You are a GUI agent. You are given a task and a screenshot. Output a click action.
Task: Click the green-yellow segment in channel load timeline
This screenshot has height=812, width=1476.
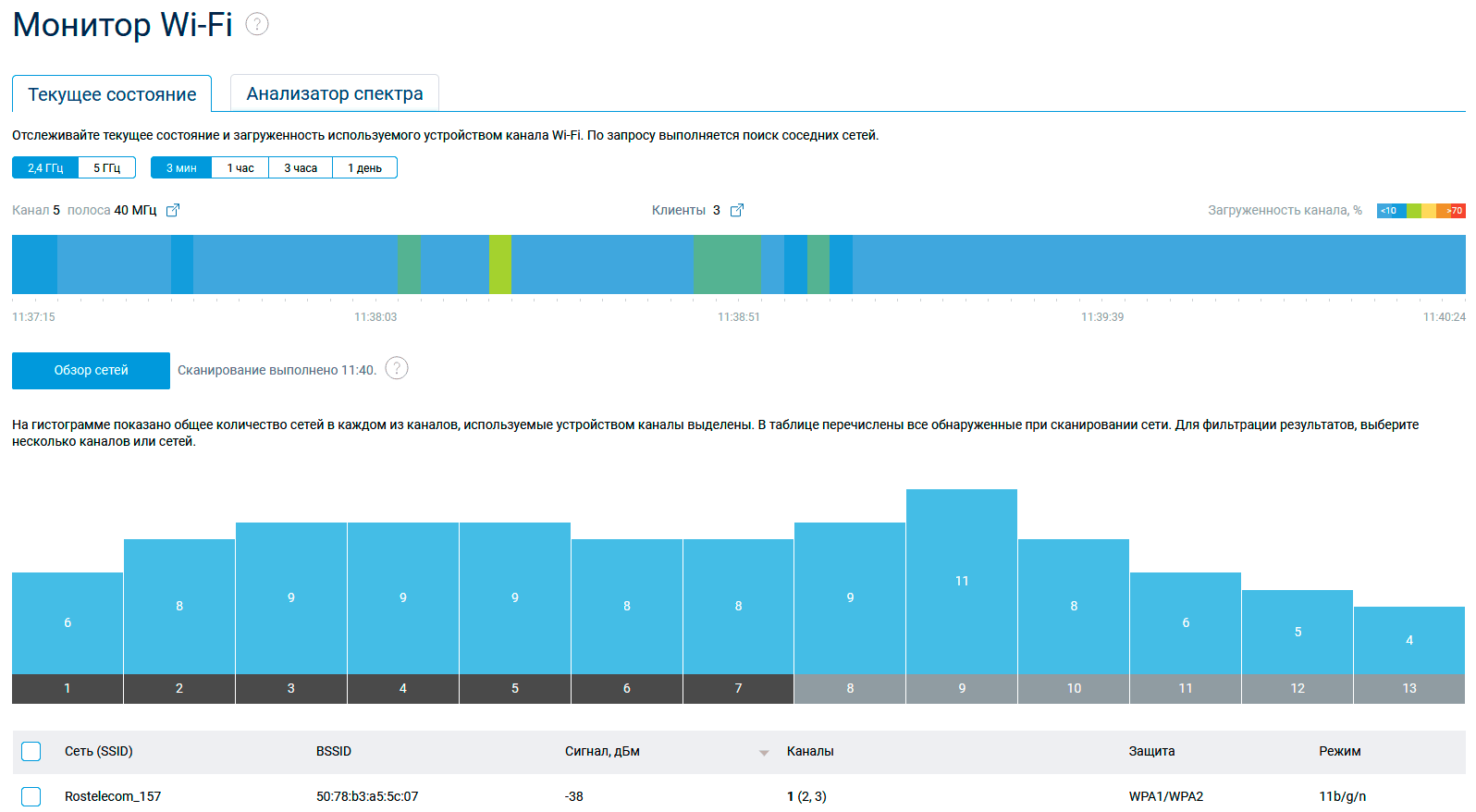(x=500, y=265)
